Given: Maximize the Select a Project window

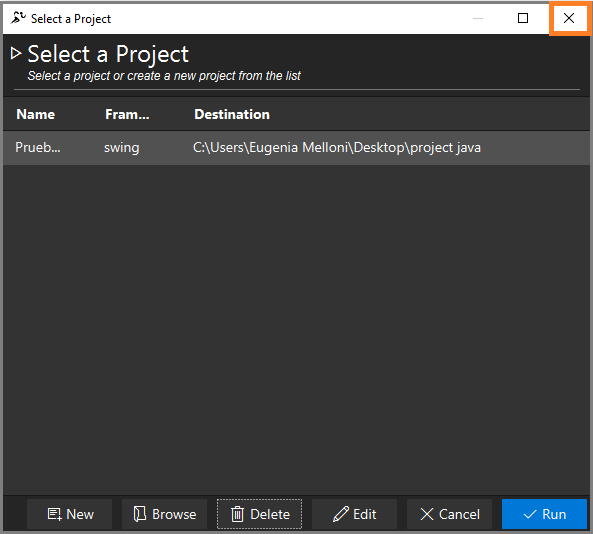Looking at the screenshot, I should 523,18.
